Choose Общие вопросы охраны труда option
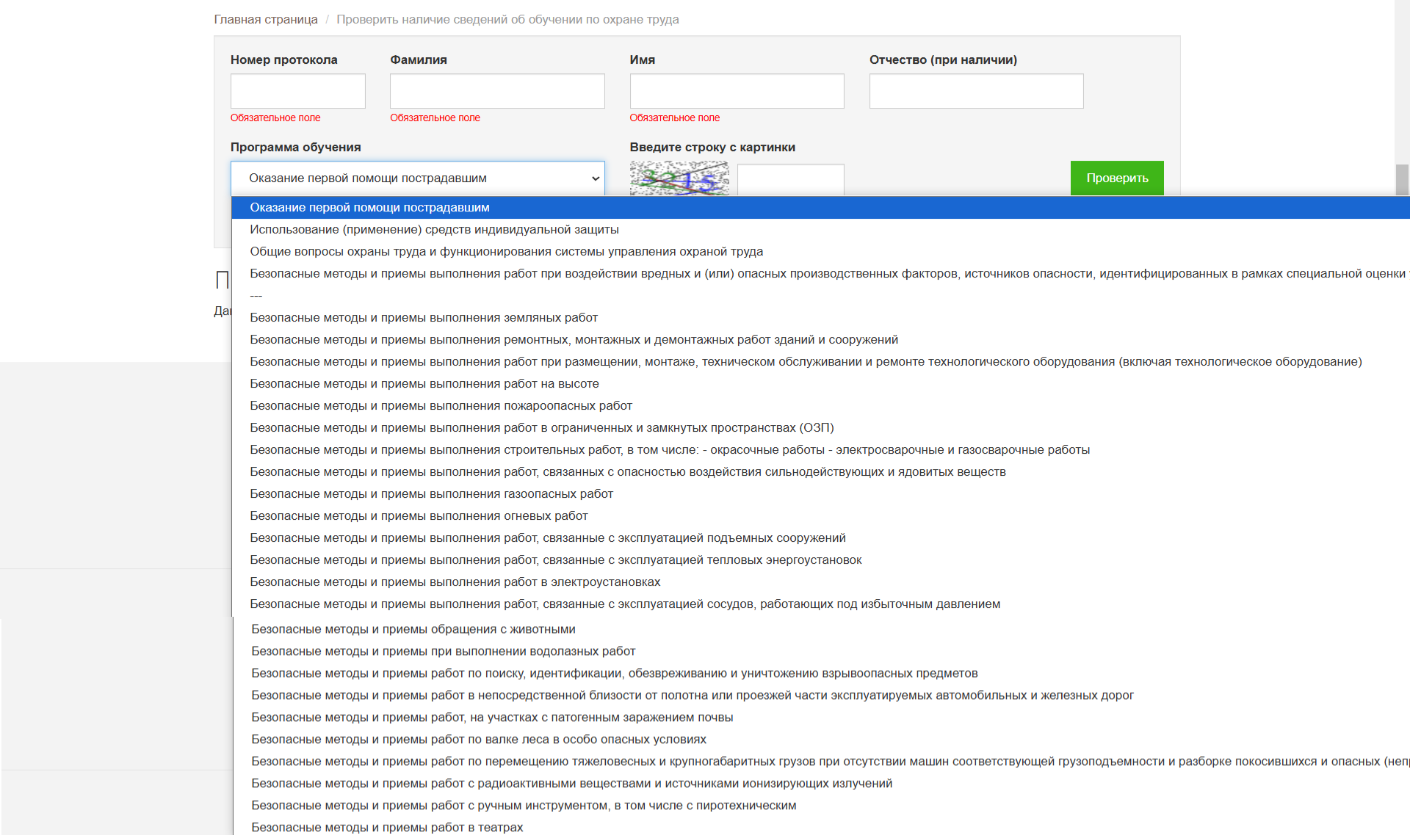The image size is (1410, 840). (506, 252)
